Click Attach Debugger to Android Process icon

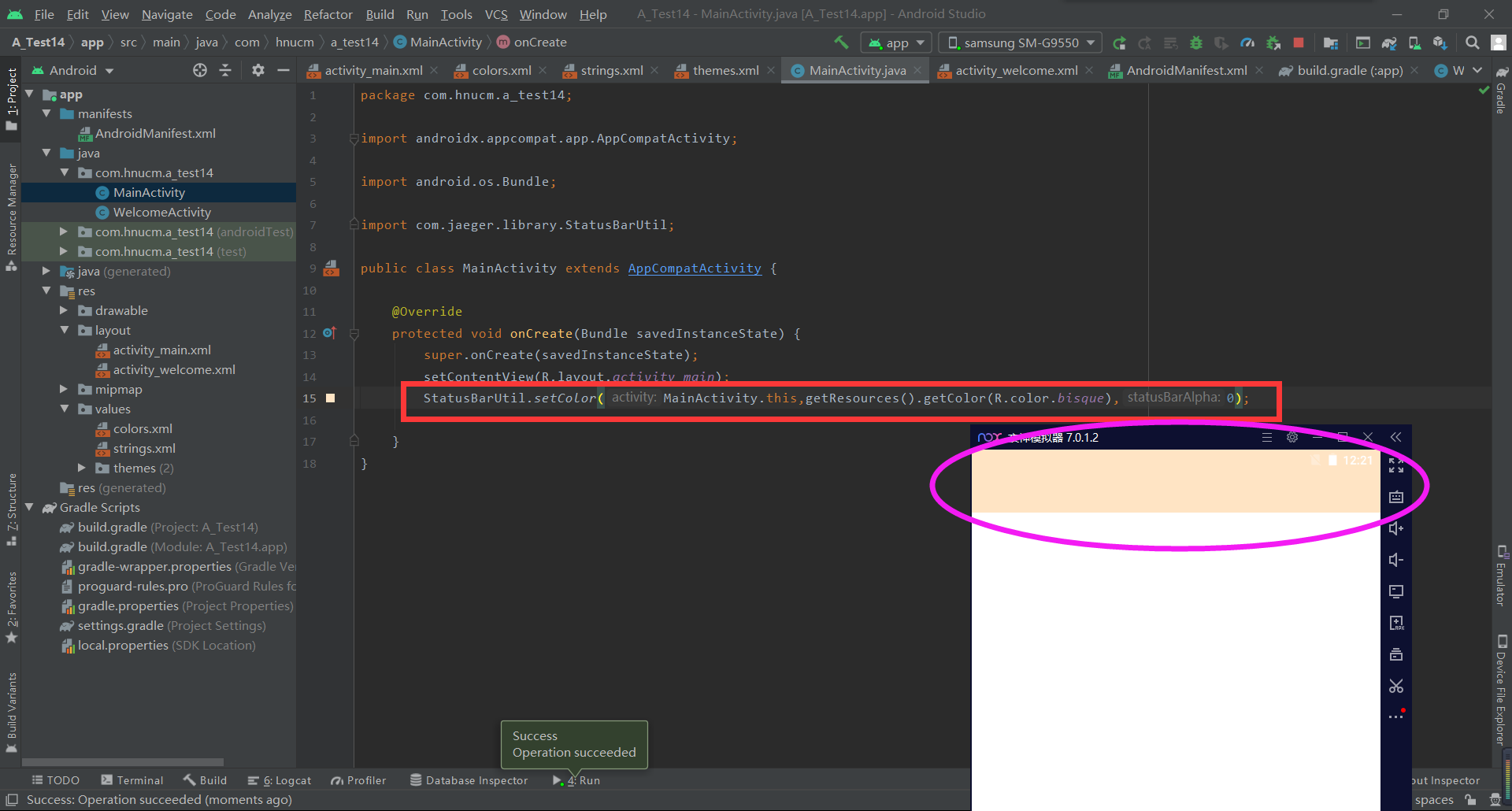[1273, 43]
